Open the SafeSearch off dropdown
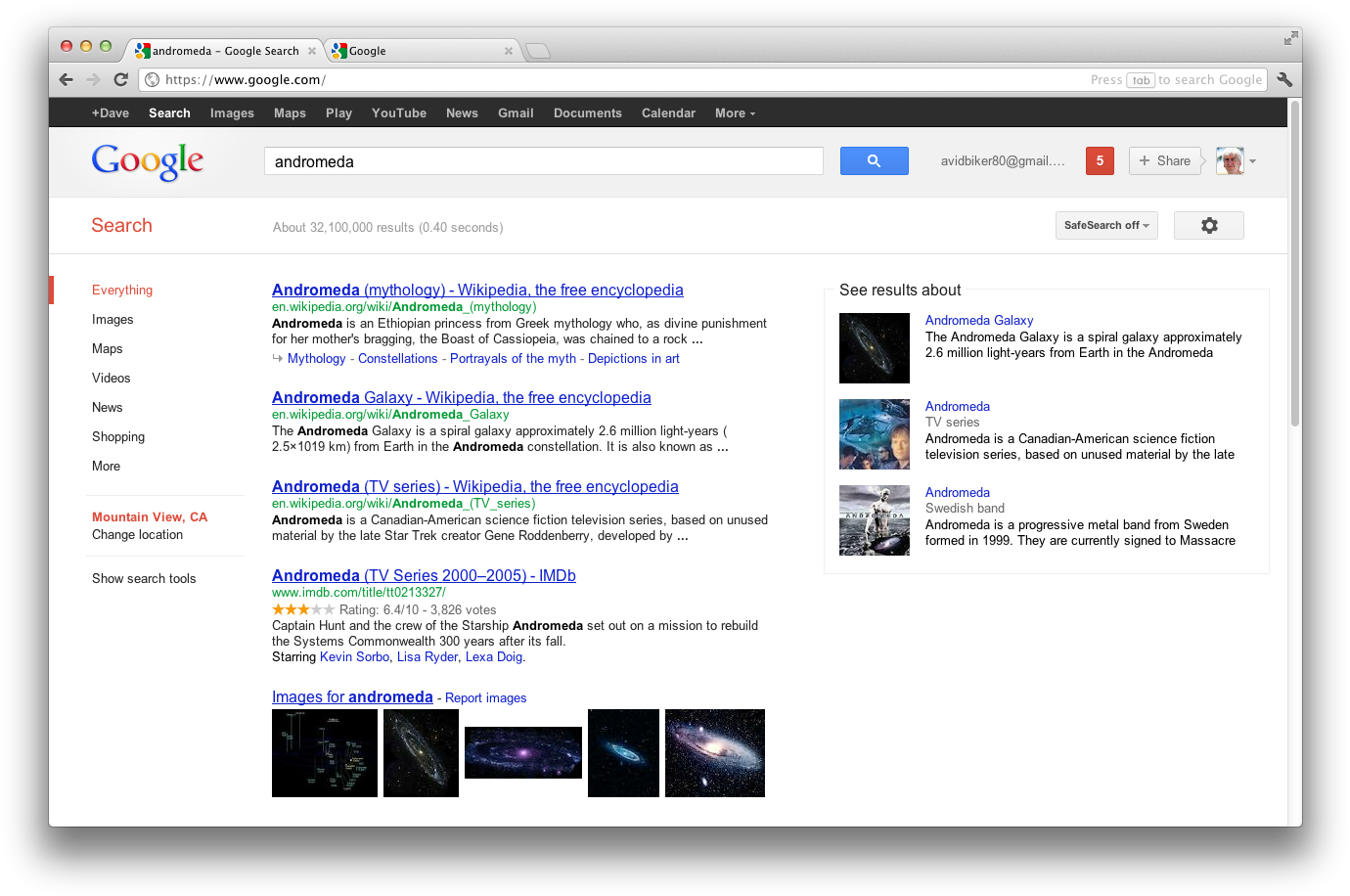This screenshot has width=1350, height=896. (x=1106, y=225)
